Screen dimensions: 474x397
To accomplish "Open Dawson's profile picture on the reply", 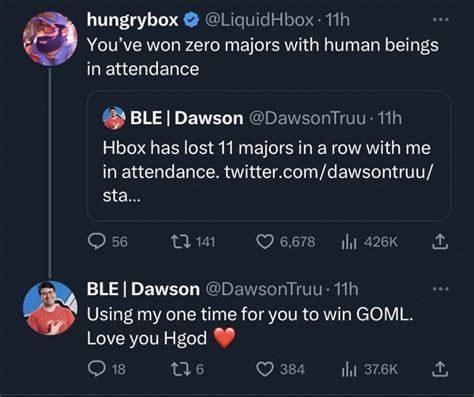I will point(50,307).
